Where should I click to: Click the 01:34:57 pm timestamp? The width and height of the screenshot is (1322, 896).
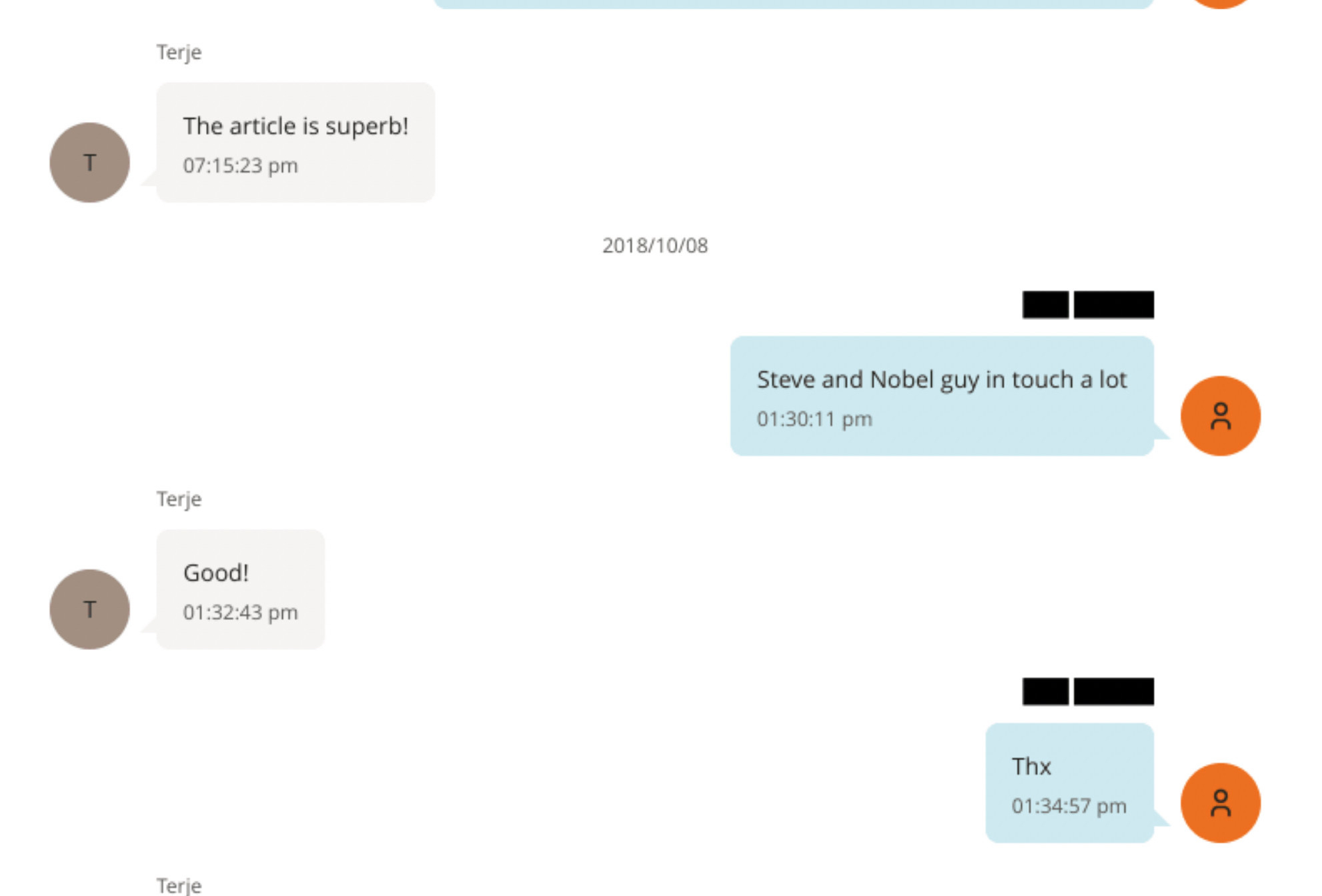click(x=1069, y=805)
